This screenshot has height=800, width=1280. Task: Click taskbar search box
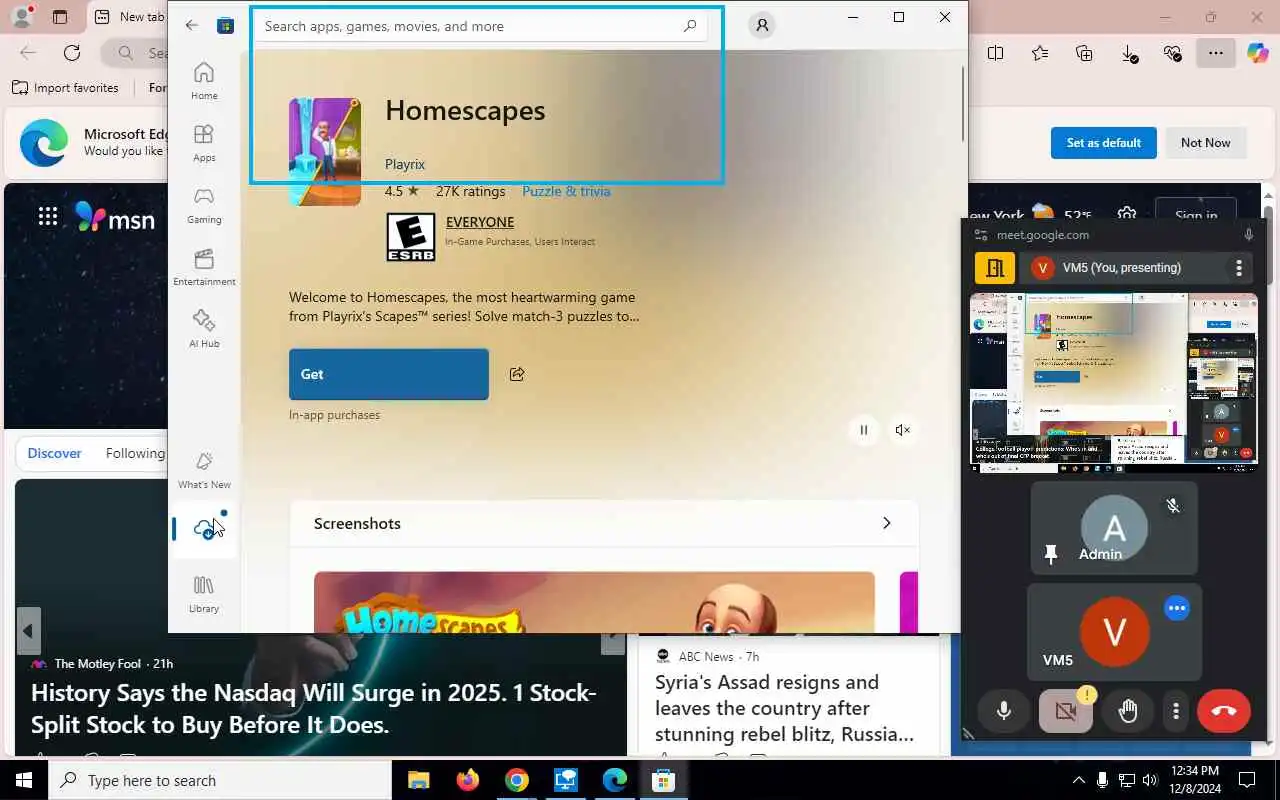pos(220,780)
